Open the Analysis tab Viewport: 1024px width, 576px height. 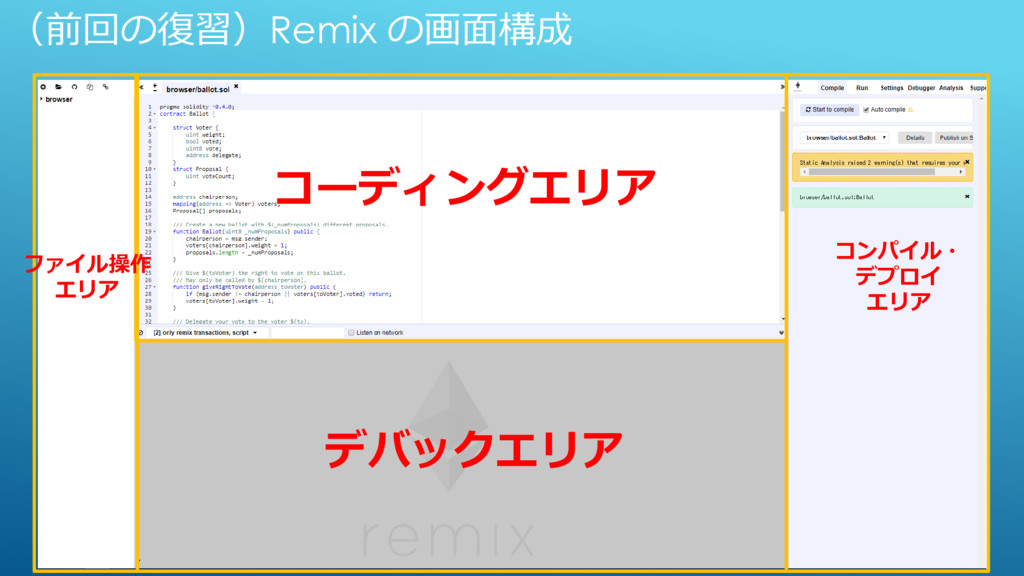click(x=951, y=88)
